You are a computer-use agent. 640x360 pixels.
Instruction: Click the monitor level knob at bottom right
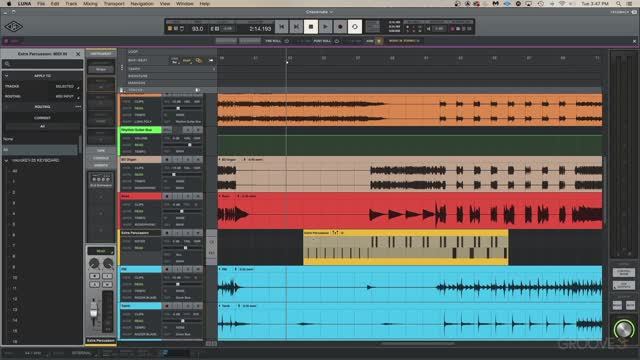click(x=623, y=329)
